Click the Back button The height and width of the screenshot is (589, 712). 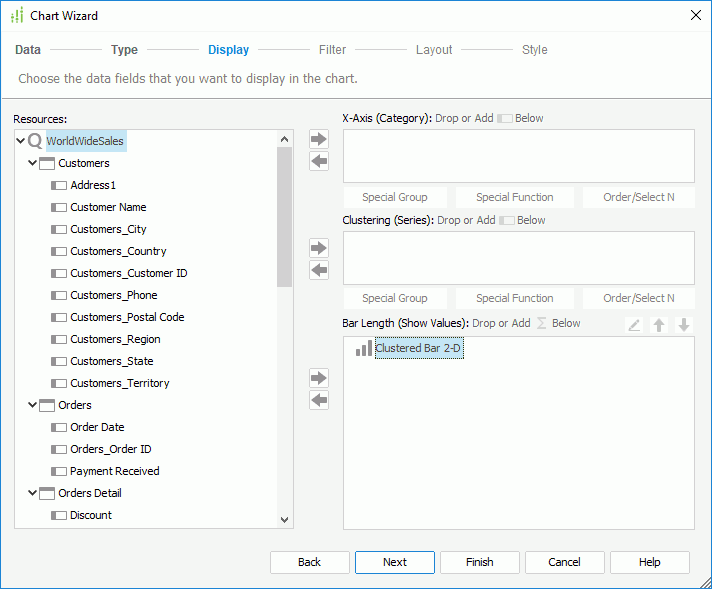click(310, 562)
